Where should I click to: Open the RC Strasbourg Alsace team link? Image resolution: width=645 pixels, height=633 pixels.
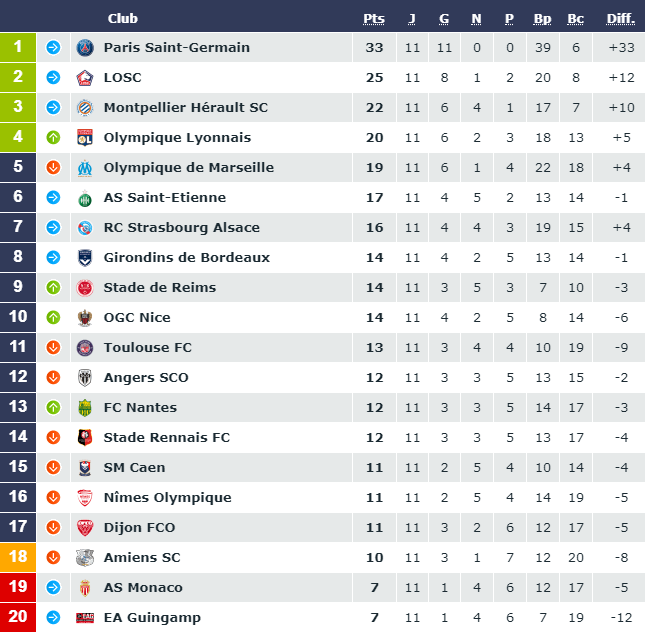pos(182,227)
